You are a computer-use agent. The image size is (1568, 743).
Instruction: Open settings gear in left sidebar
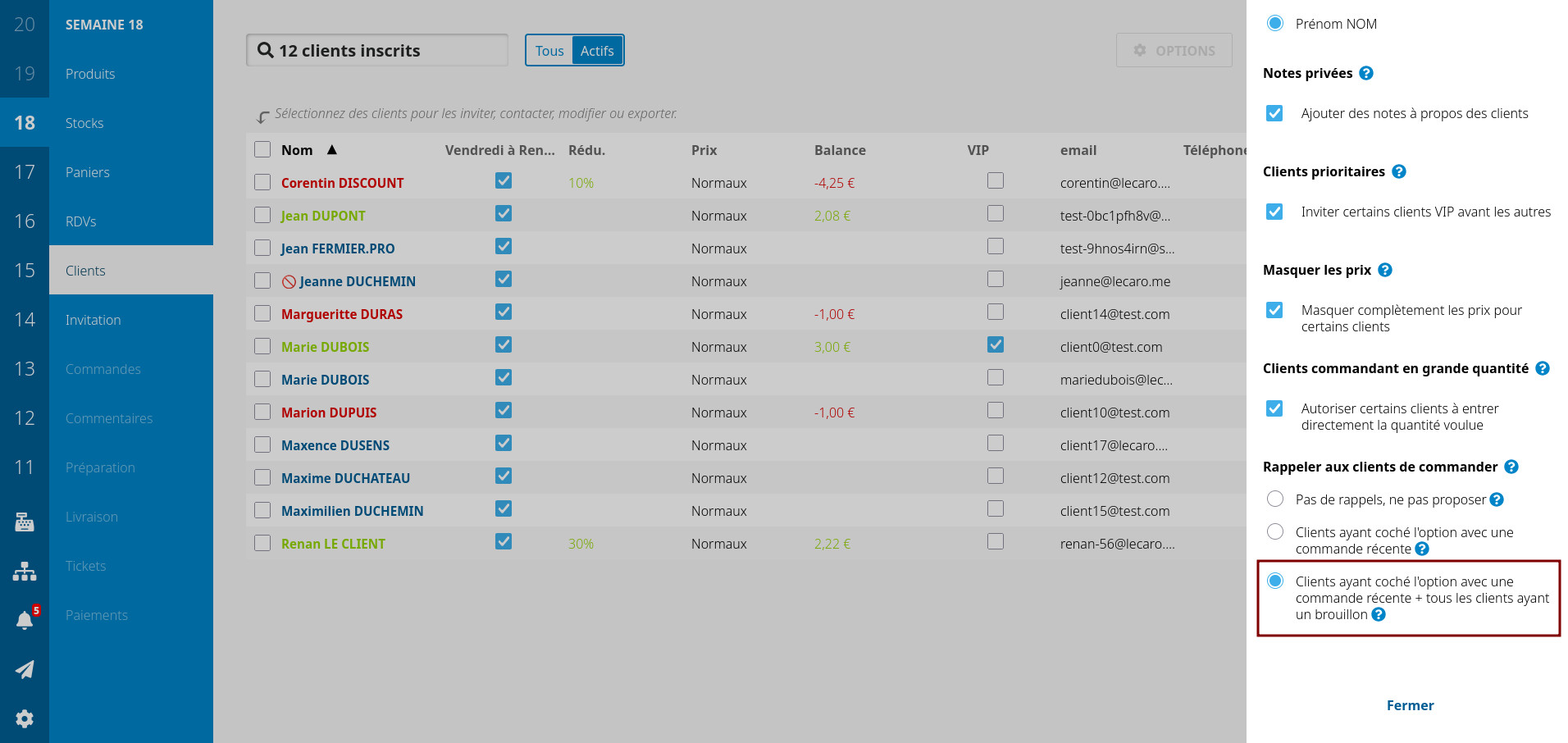point(25,718)
